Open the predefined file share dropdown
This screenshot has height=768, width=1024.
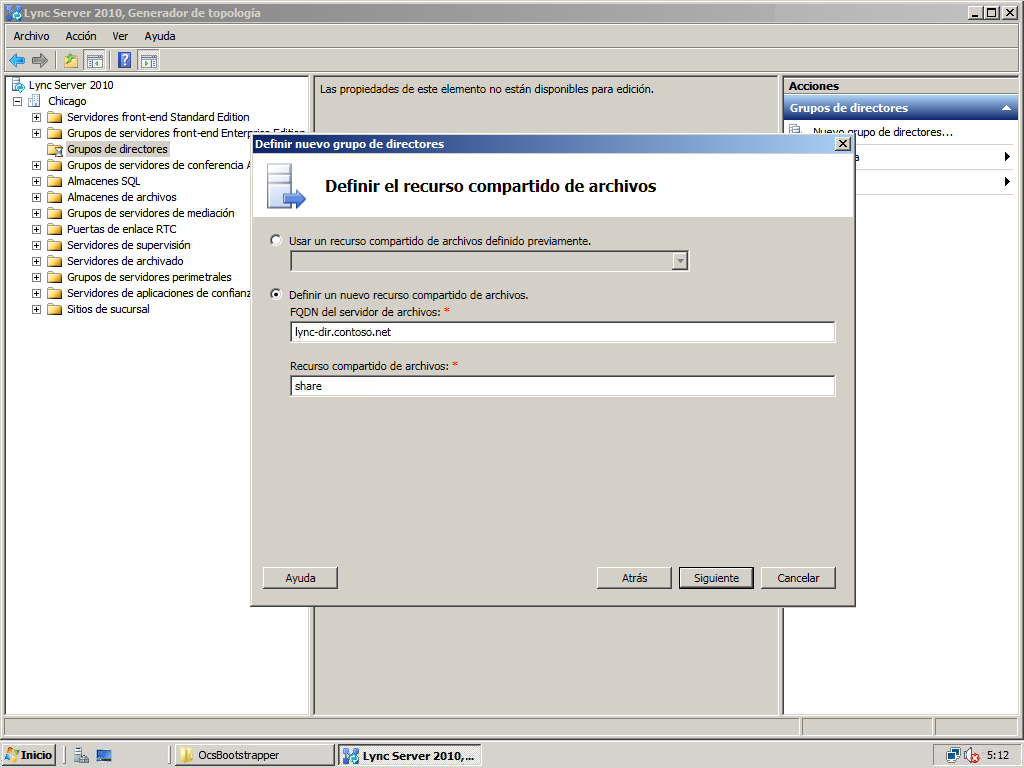[680, 261]
